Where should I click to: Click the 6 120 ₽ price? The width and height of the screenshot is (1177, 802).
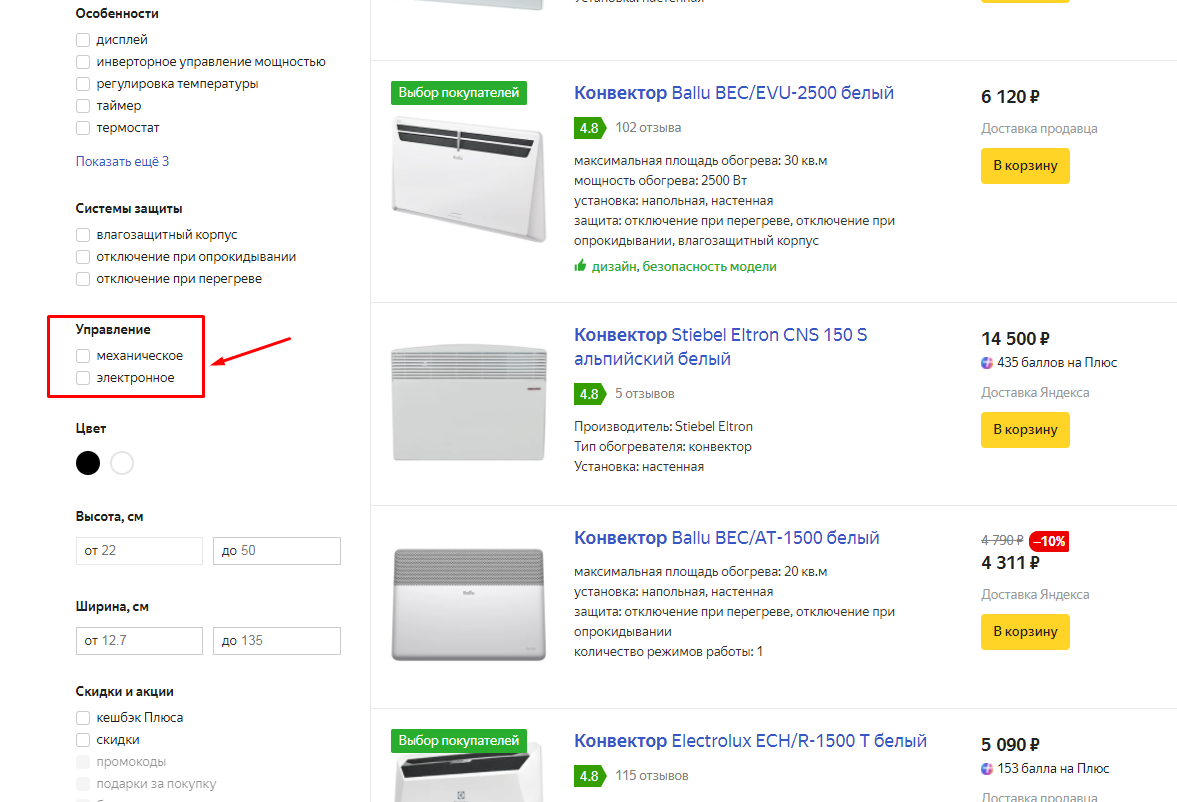coord(1010,97)
